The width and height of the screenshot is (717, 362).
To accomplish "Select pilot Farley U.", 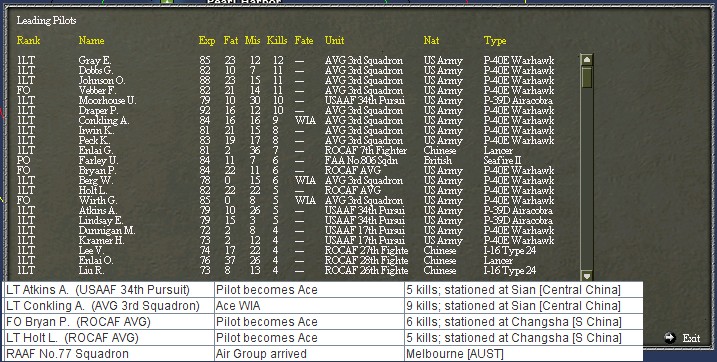I will (x=98, y=160).
